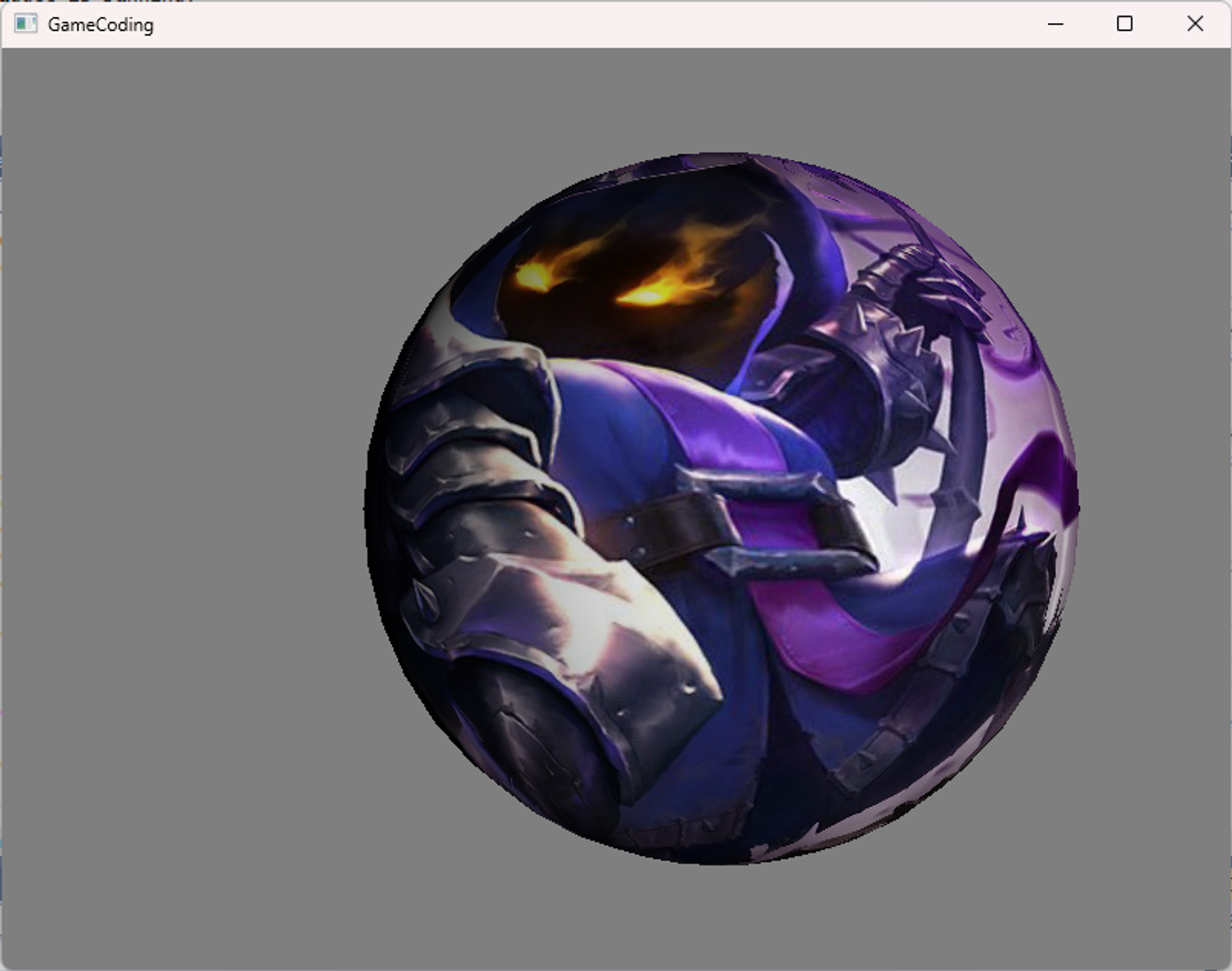The width and height of the screenshot is (1232, 971).
Task: Minimize the GameCoding window
Action: tap(1055, 24)
